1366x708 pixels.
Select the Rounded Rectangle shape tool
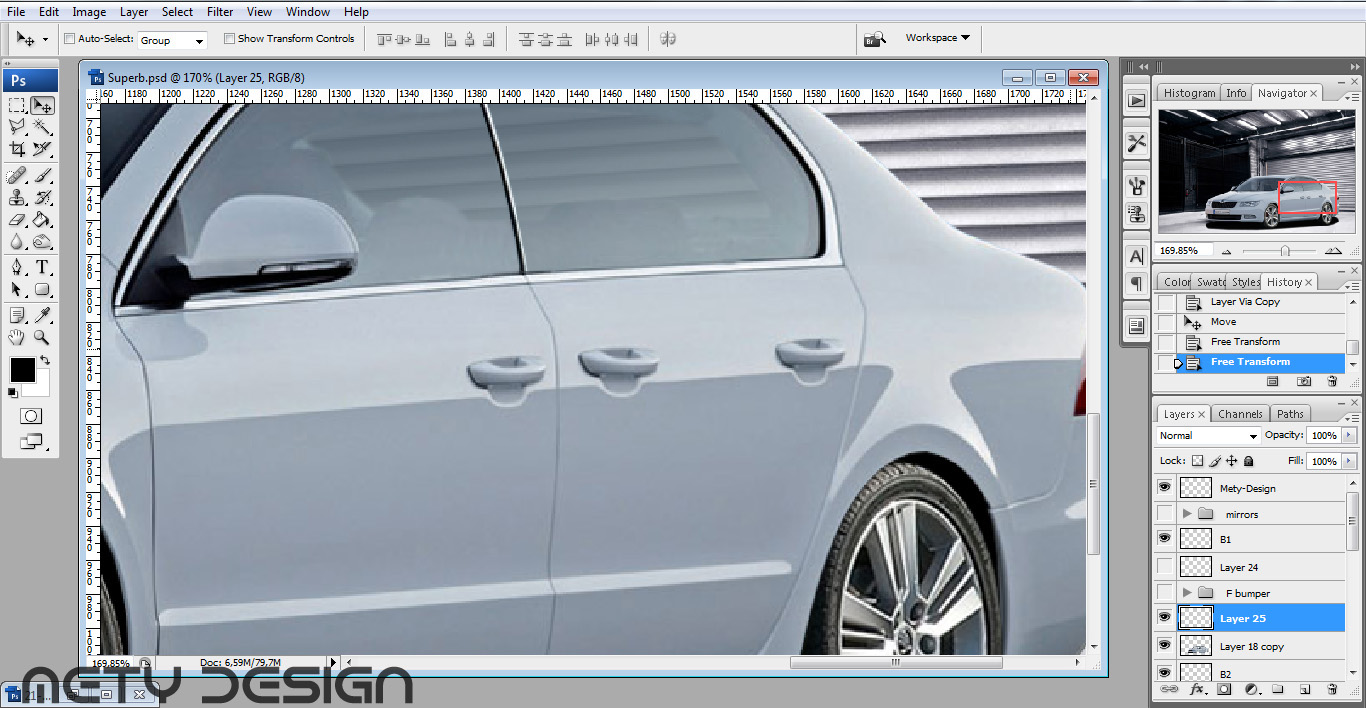pyautogui.click(x=42, y=289)
